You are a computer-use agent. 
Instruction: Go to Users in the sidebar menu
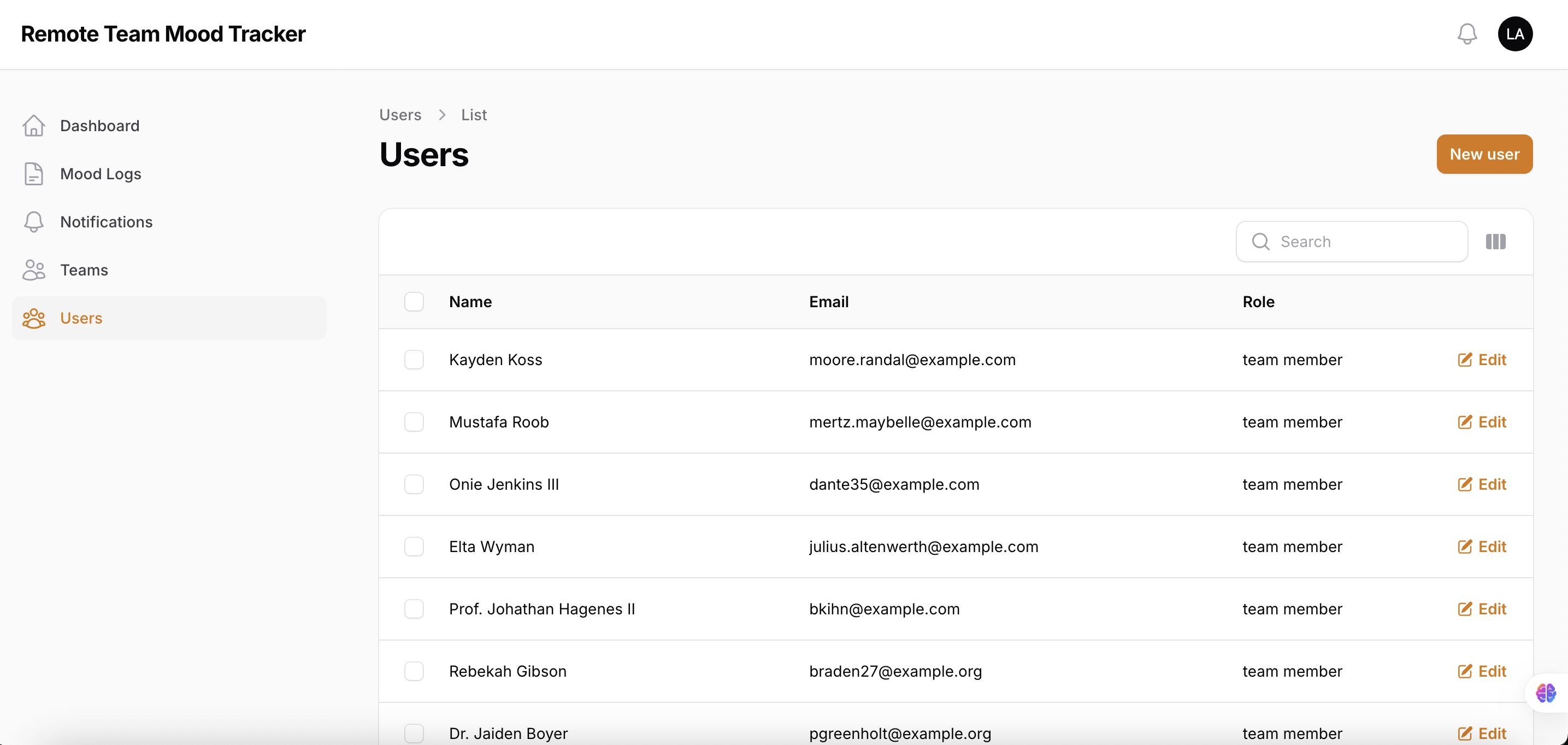click(81, 318)
